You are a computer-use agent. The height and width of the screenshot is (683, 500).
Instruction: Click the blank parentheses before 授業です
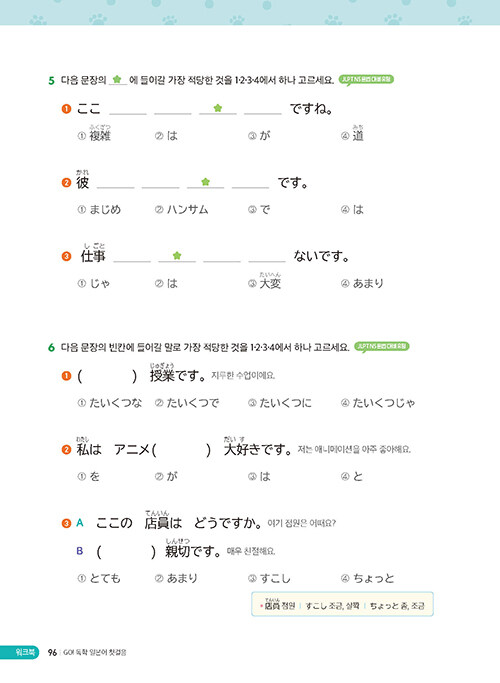pos(107,376)
